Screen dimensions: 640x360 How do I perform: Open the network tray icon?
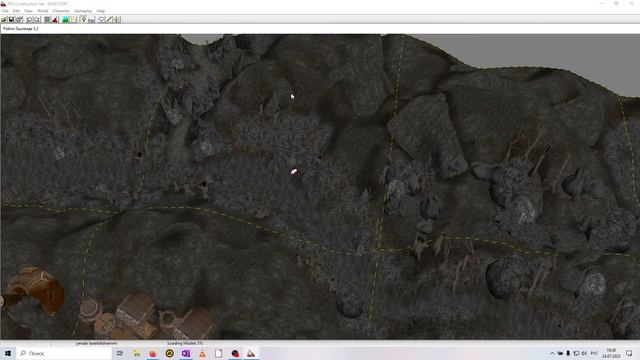pyautogui.click(x=576, y=353)
